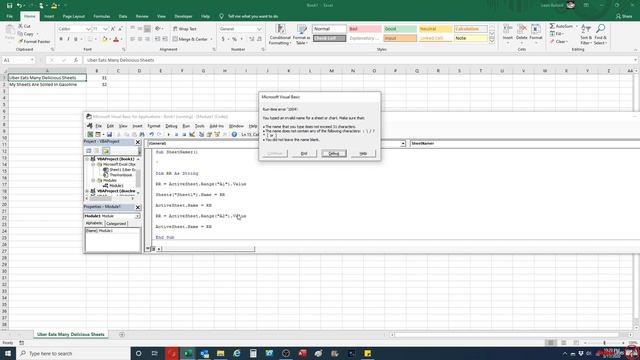Click Toggle Folders icon in Project pane

(x=106, y=151)
